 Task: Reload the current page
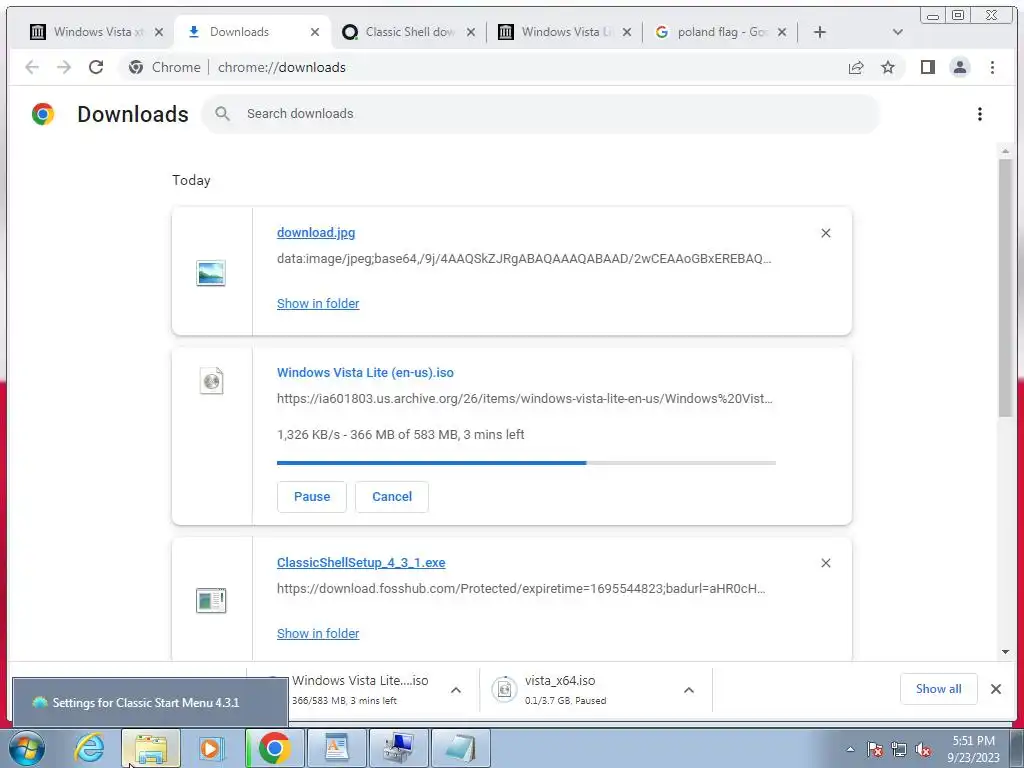click(96, 67)
